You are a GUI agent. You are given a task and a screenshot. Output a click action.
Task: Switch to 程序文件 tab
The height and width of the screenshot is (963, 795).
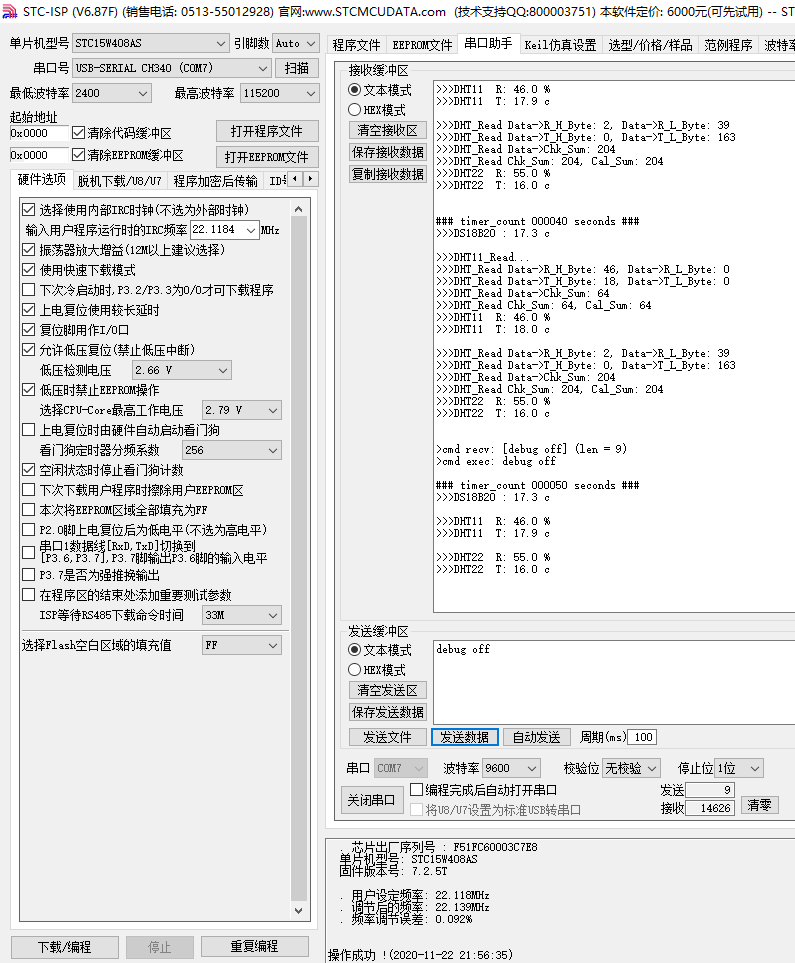[x=356, y=45]
